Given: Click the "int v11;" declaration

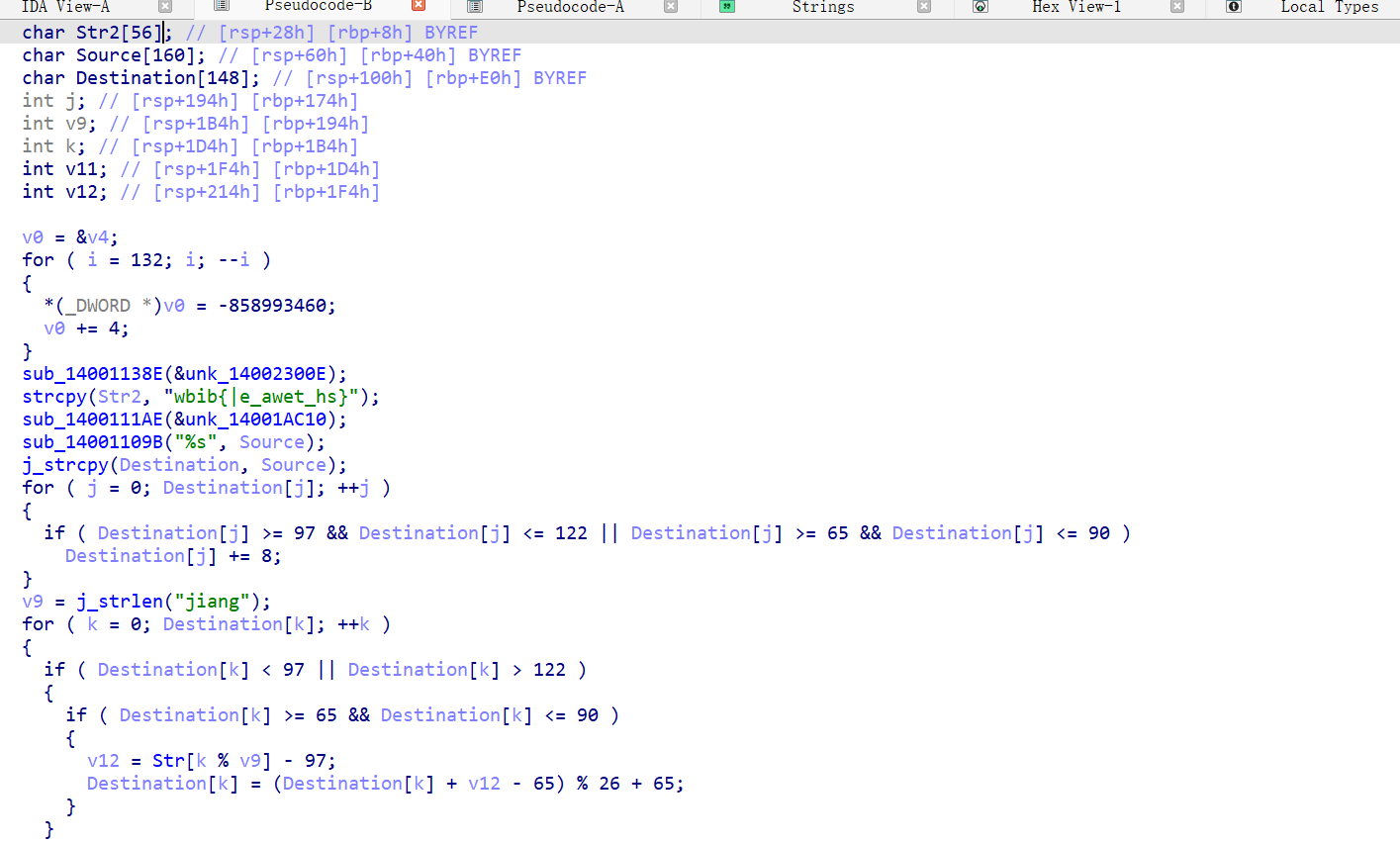Looking at the screenshot, I should coord(64,169).
